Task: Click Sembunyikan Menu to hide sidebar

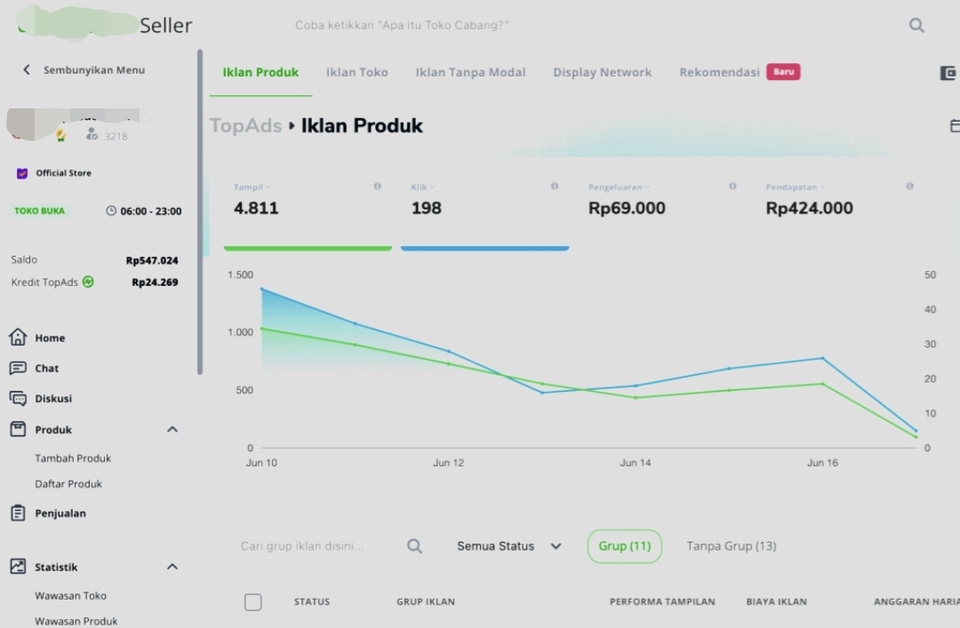Action: pos(84,70)
